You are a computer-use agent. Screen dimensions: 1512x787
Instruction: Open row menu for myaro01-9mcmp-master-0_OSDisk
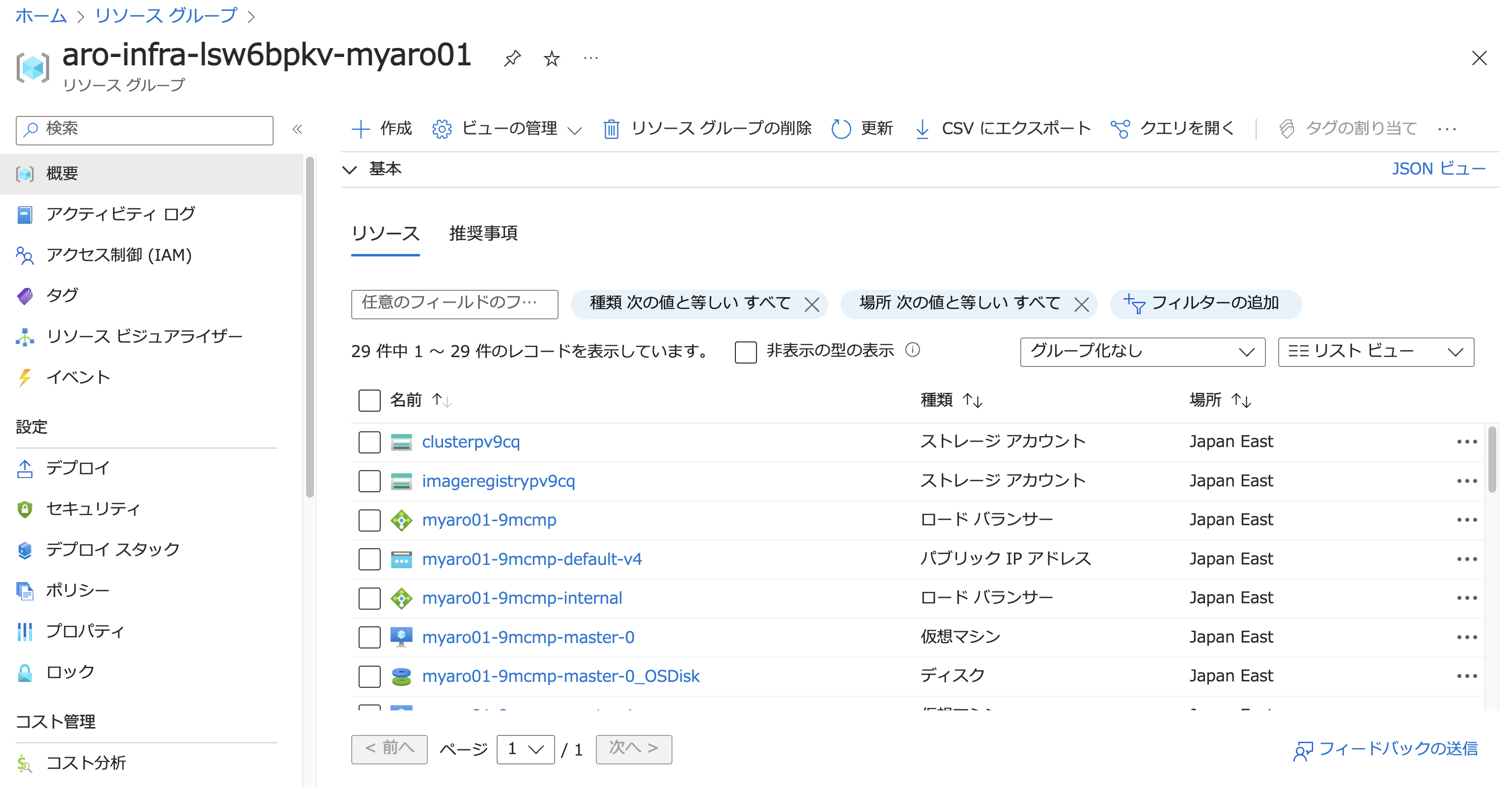(x=1466, y=675)
